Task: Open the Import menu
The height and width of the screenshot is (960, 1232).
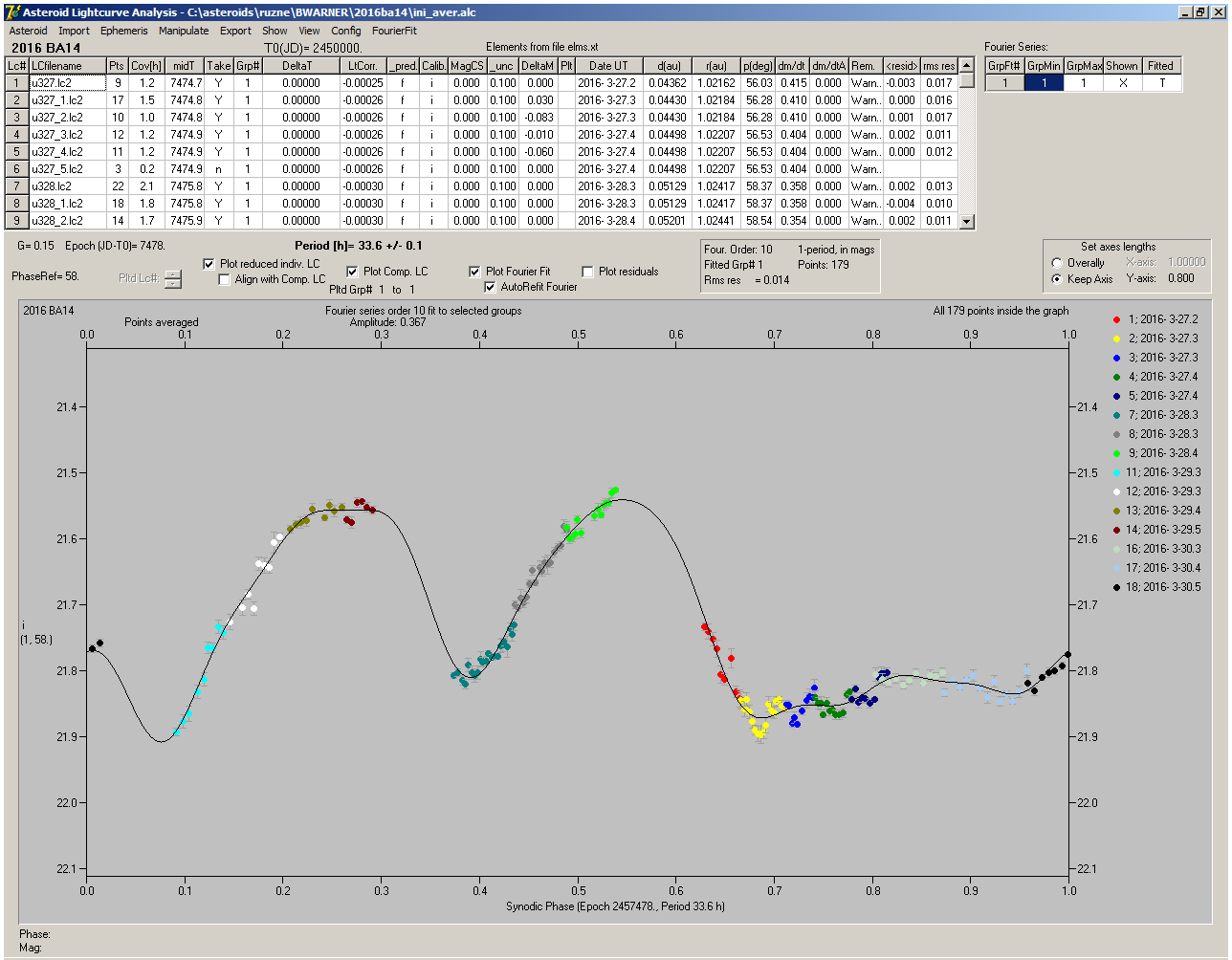Action: coord(74,31)
